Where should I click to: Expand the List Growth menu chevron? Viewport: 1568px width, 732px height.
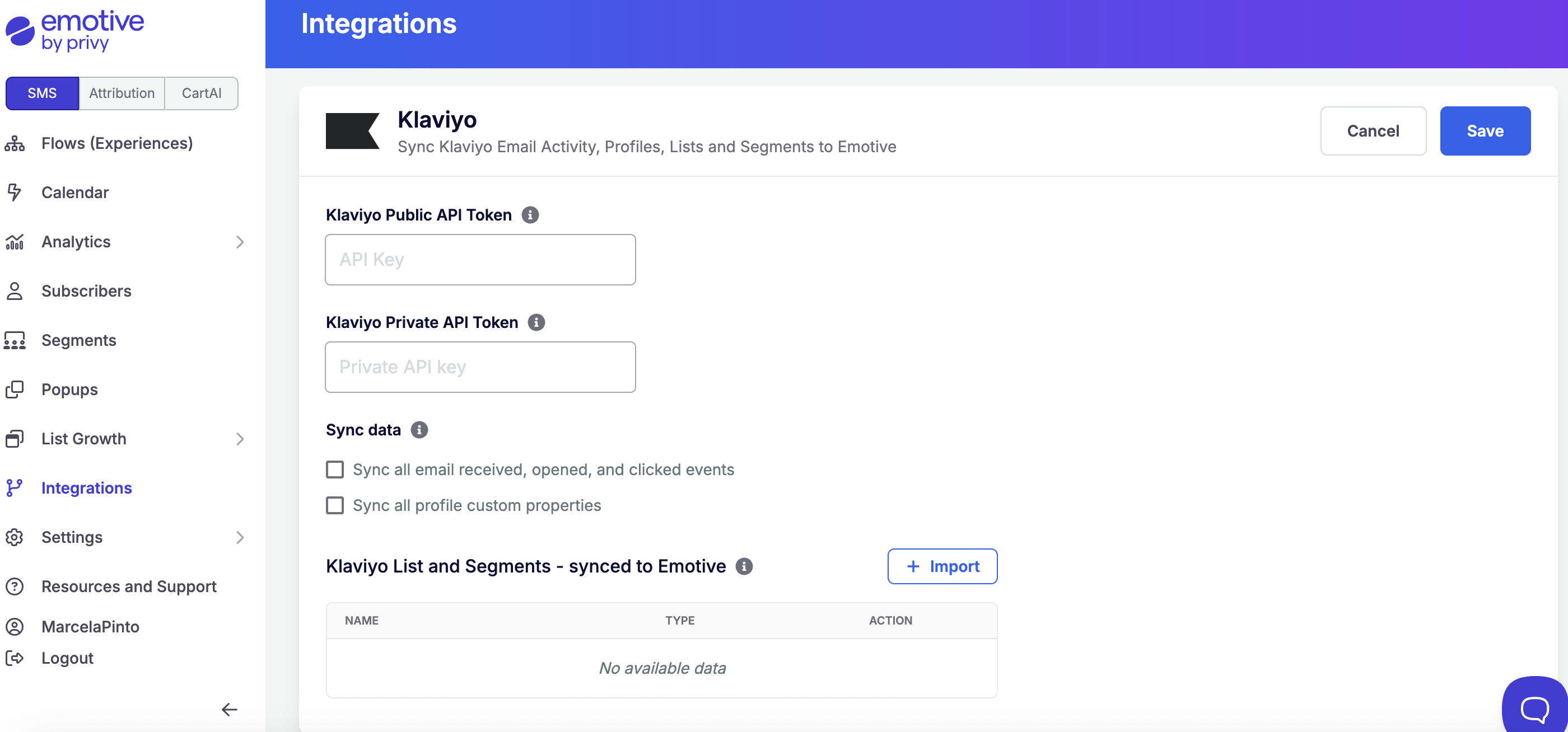click(x=240, y=439)
